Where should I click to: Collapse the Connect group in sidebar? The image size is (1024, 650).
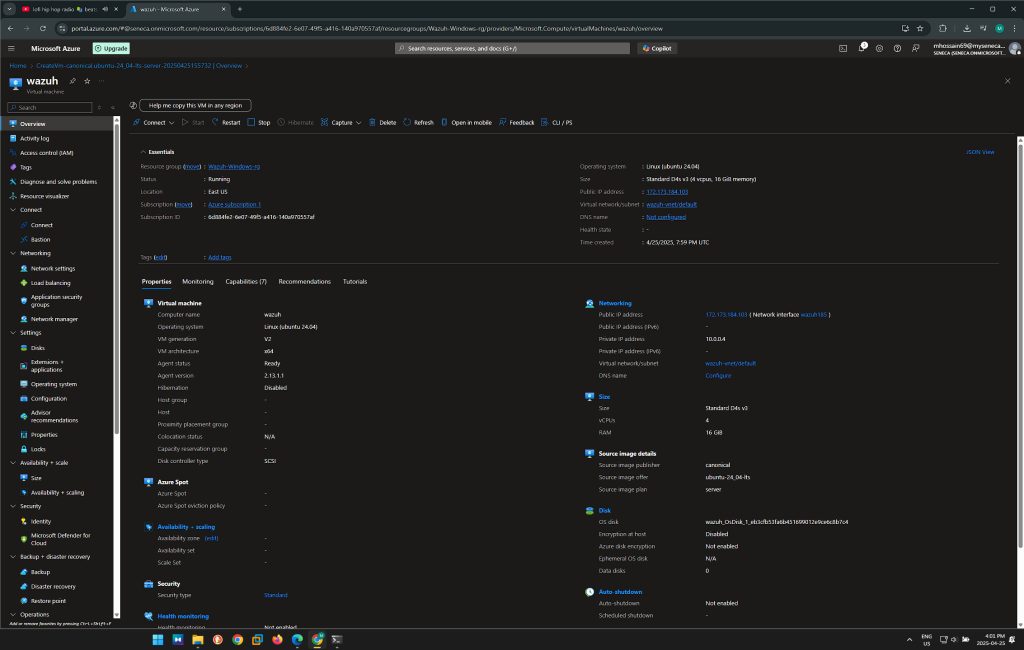[x=13, y=210]
